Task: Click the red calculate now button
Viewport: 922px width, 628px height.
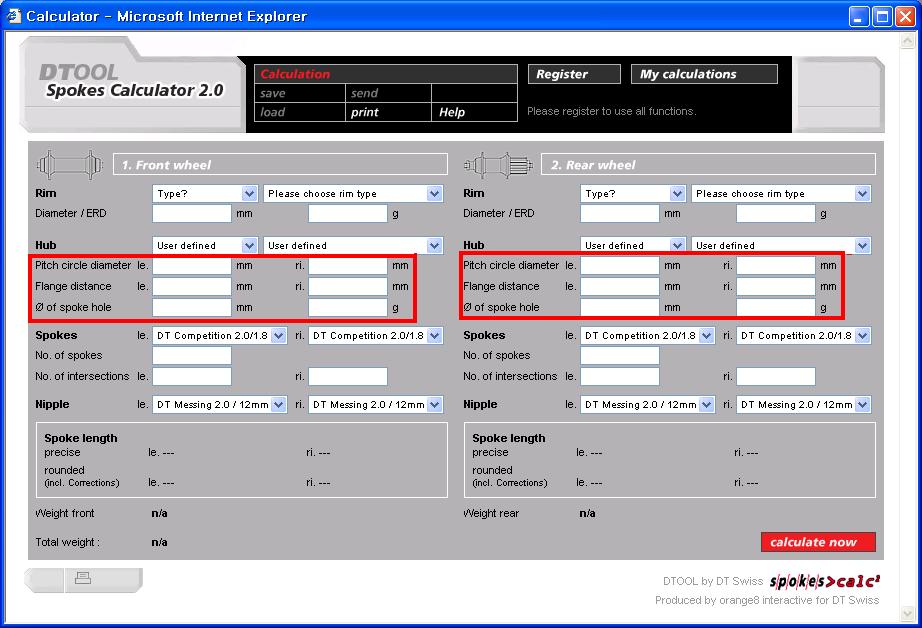Action: pos(818,542)
